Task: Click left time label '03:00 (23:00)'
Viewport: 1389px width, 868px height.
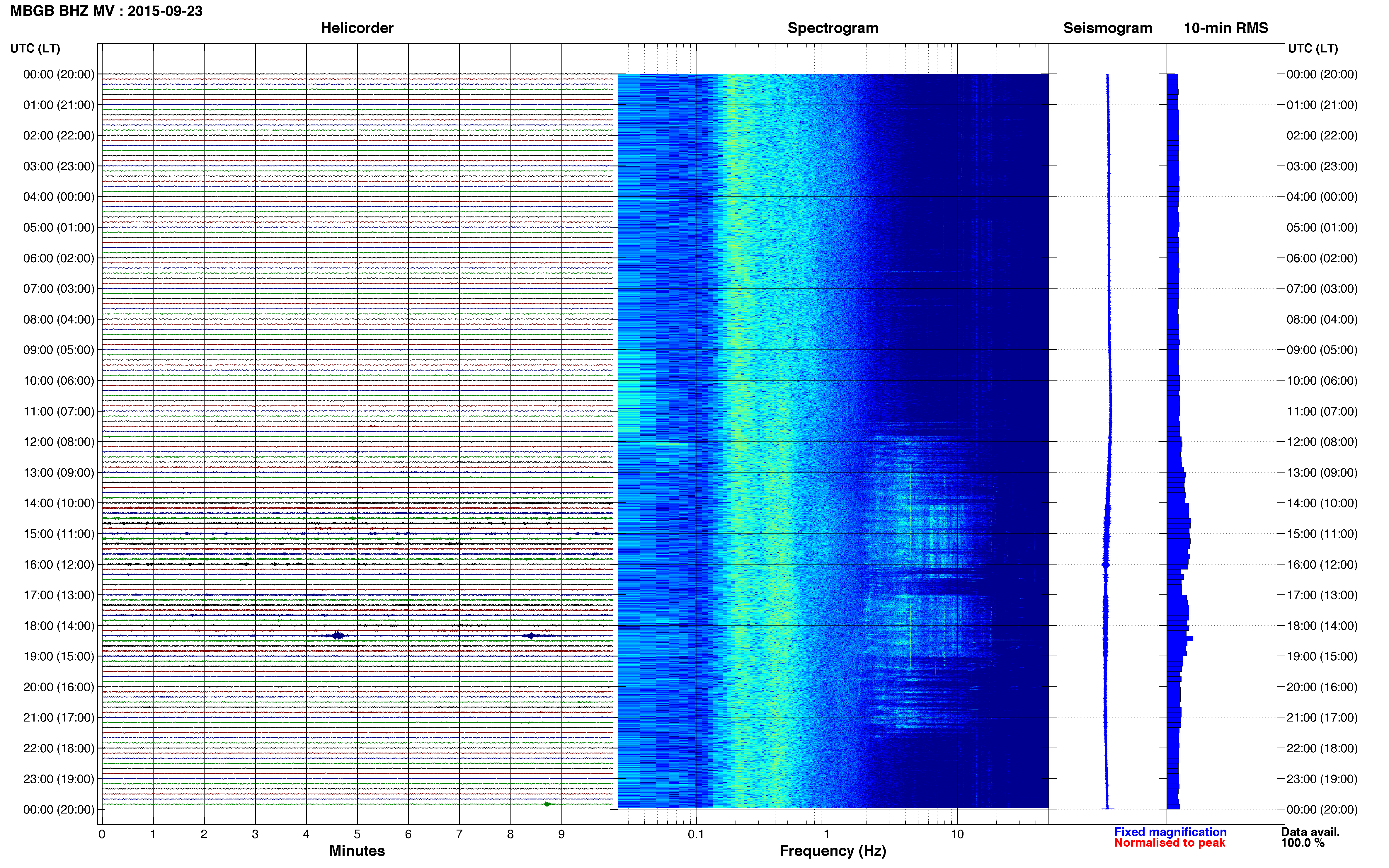Action: tap(59, 166)
